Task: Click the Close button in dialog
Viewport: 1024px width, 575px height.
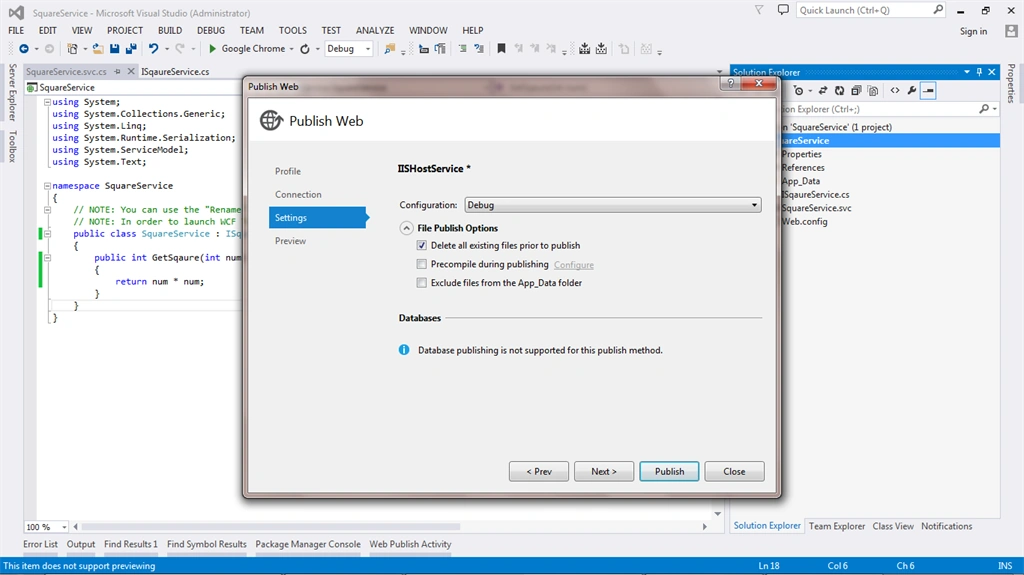Action: pos(734,472)
